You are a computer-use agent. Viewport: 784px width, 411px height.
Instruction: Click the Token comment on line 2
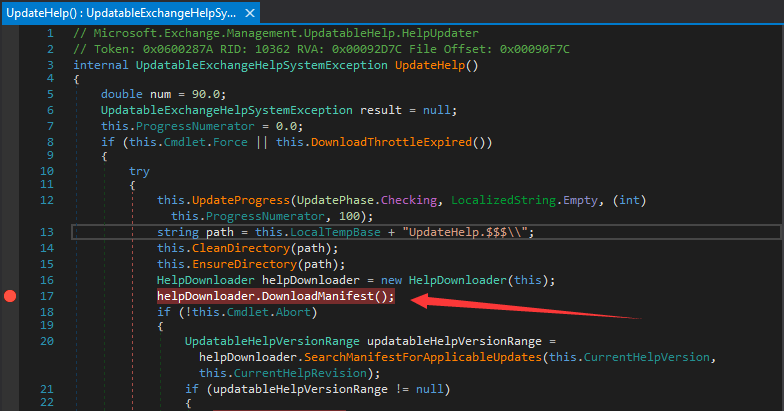pos(321,49)
